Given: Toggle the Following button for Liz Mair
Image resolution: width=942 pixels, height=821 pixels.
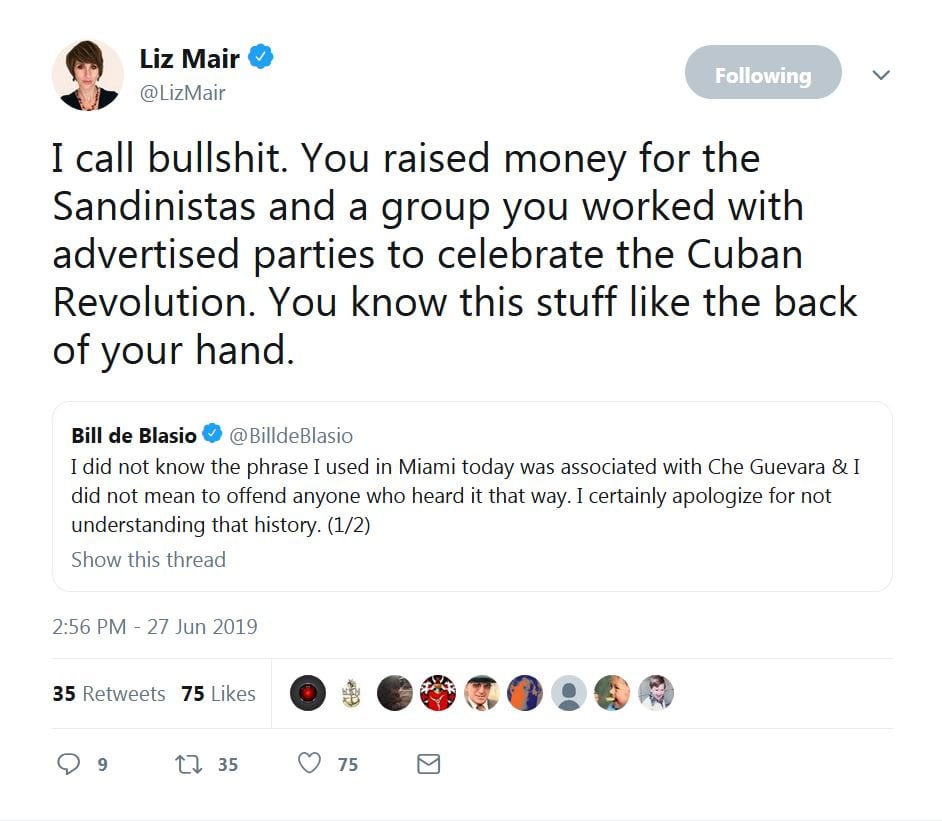Looking at the screenshot, I should [x=763, y=73].
